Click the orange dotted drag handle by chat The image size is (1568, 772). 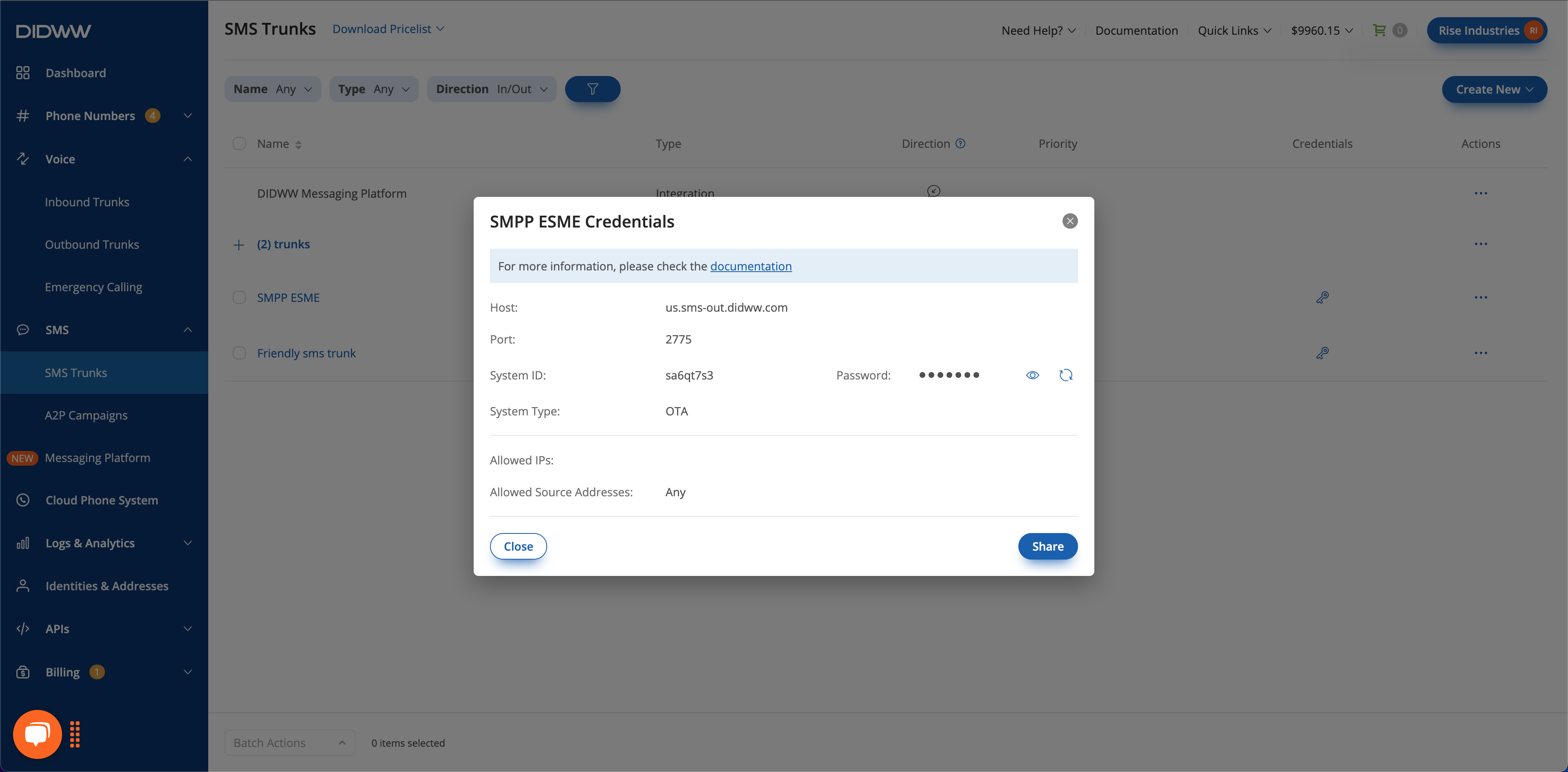tap(75, 734)
